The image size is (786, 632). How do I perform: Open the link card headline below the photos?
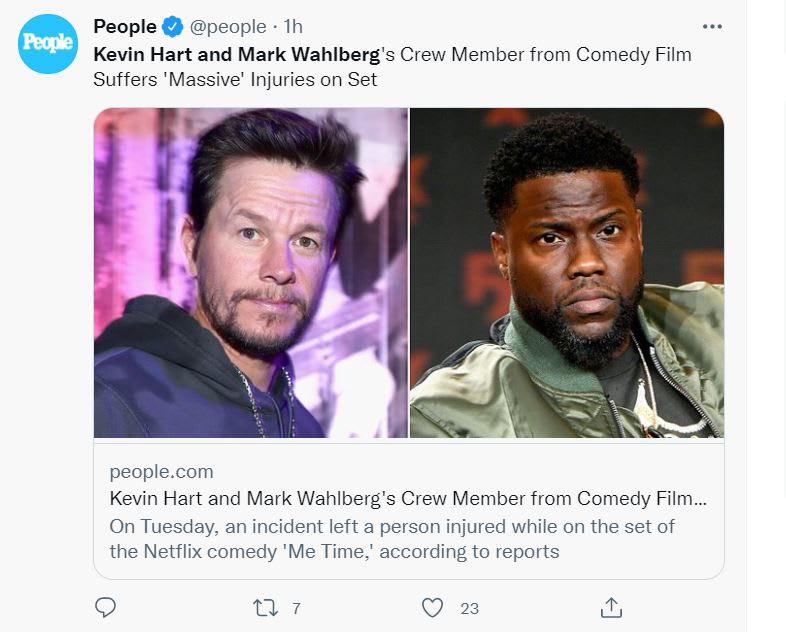point(408,499)
